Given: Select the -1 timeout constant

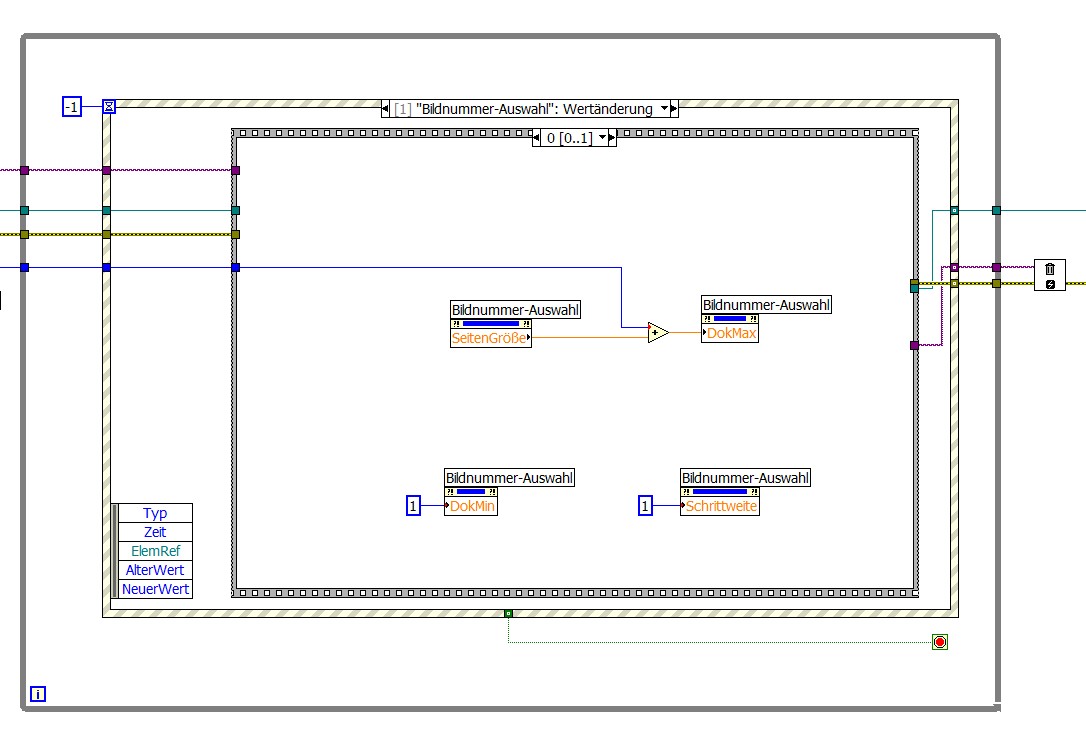Looking at the screenshot, I should 72,107.
